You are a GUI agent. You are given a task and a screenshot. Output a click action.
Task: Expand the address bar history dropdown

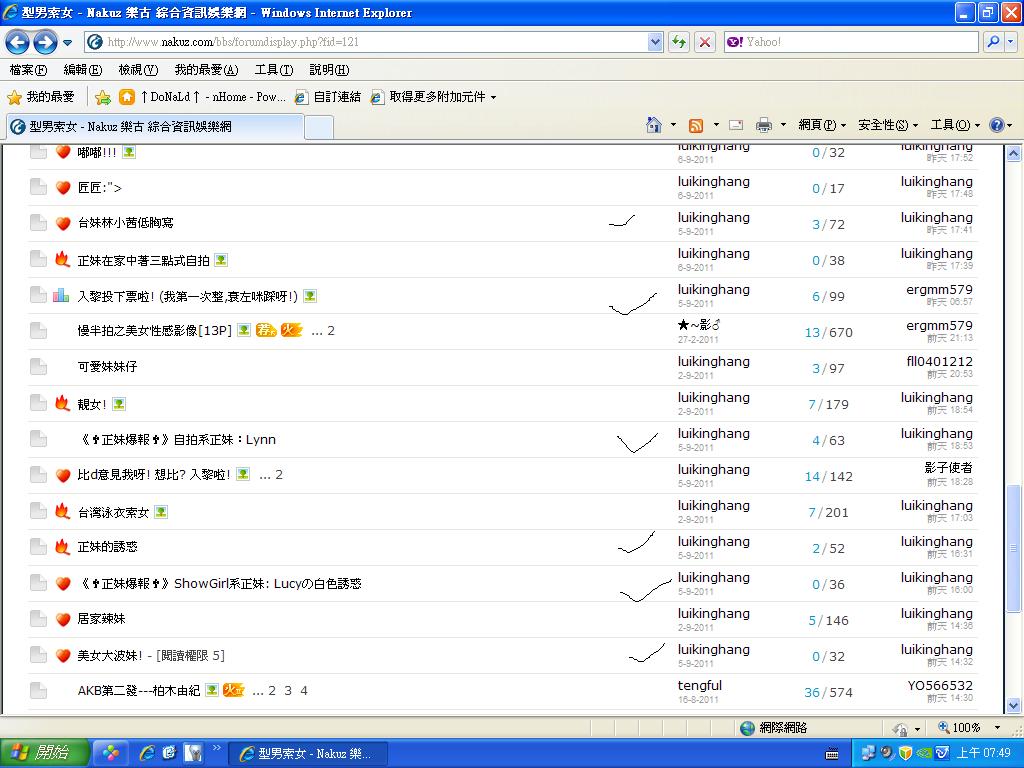pyautogui.click(x=656, y=42)
